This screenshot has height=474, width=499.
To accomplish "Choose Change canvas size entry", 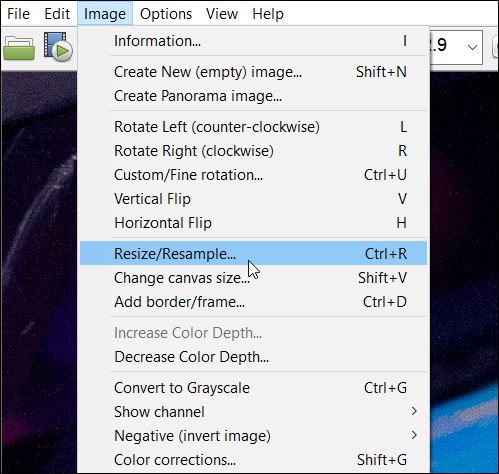I will 253,278.
